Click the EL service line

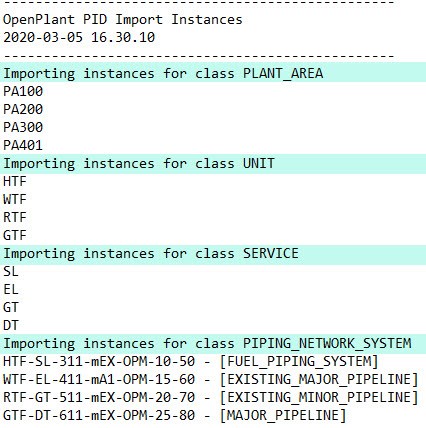tap(11, 289)
